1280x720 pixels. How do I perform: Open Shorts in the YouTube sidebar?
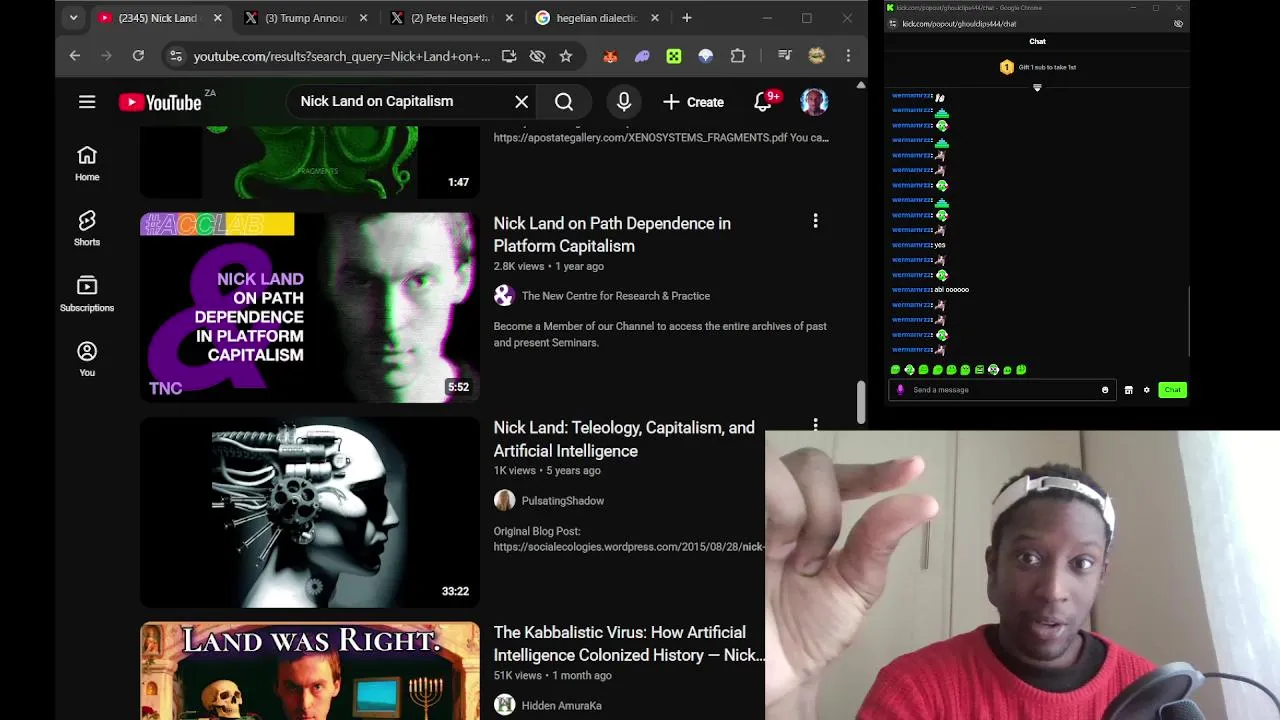click(87, 228)
